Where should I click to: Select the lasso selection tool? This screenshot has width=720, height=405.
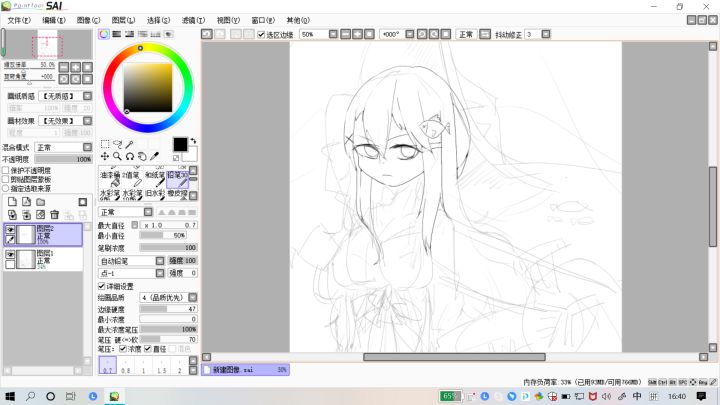pyautogui.click(x=118, y=145)
